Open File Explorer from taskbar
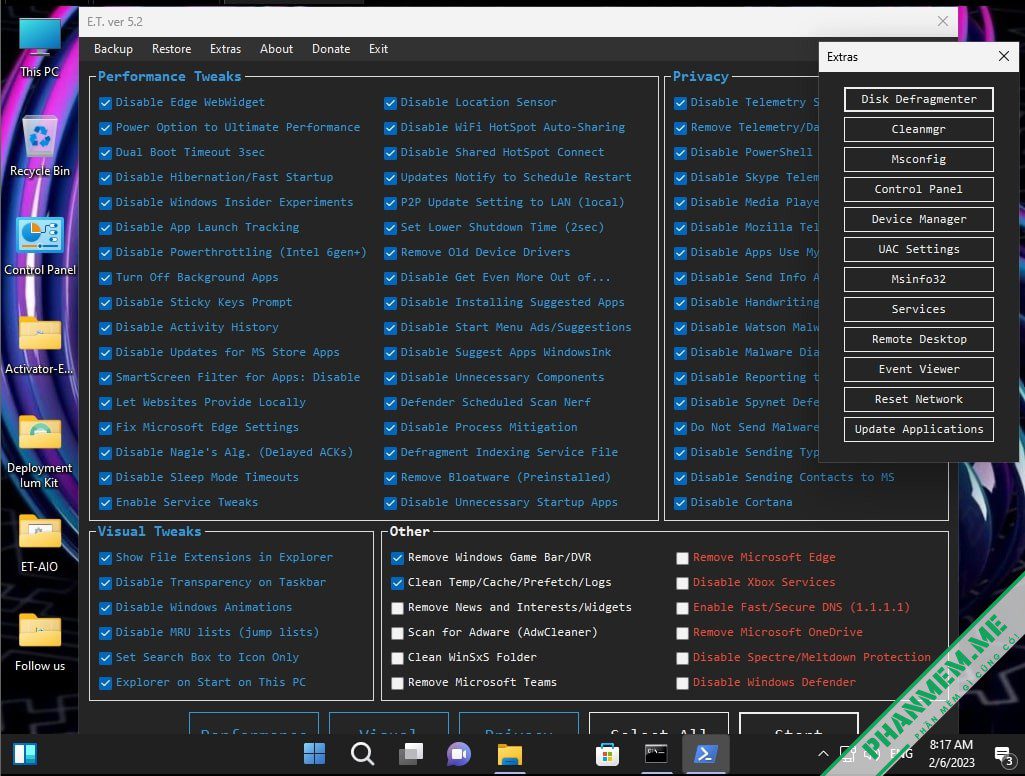The height and width of the screenshot is (776, 1025). [x=509, y=754]
